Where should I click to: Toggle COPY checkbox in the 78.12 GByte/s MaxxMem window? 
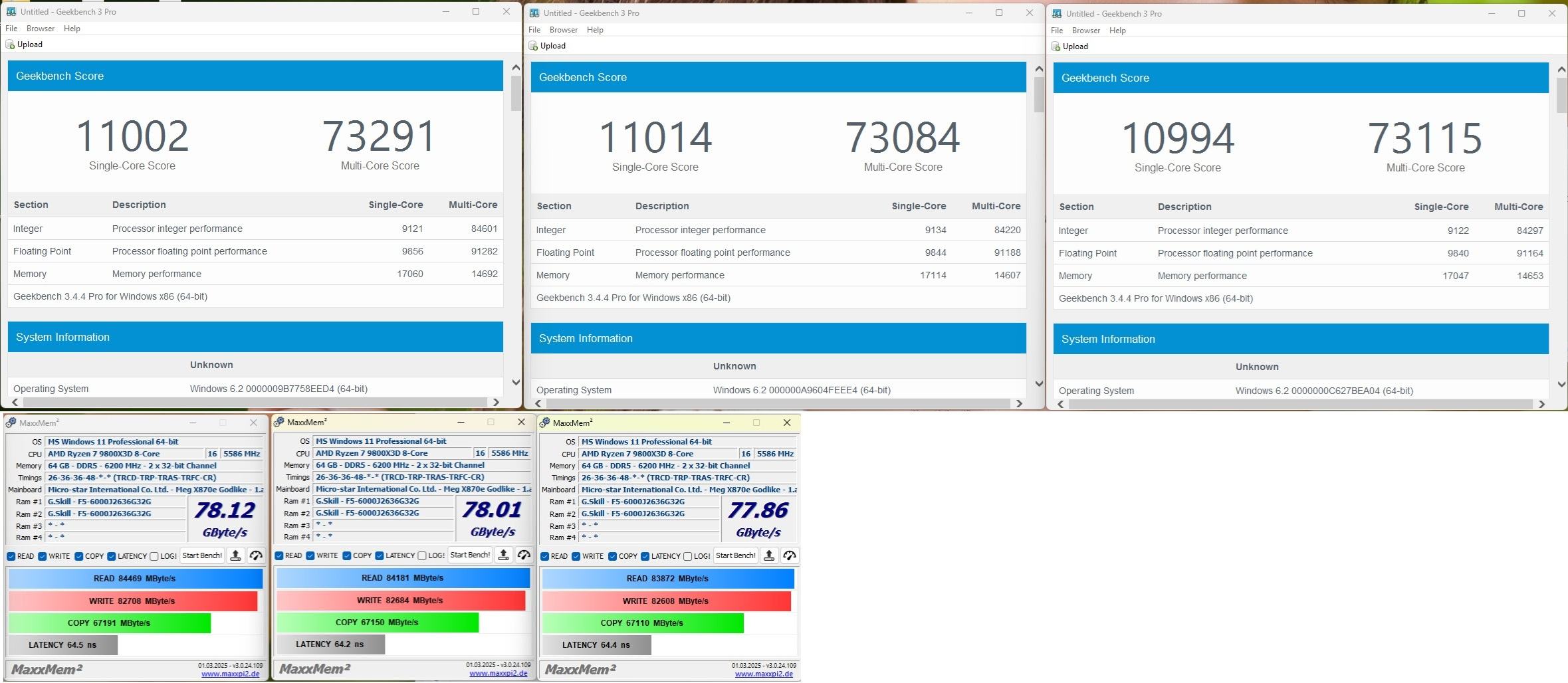click(x=78, y=556)
